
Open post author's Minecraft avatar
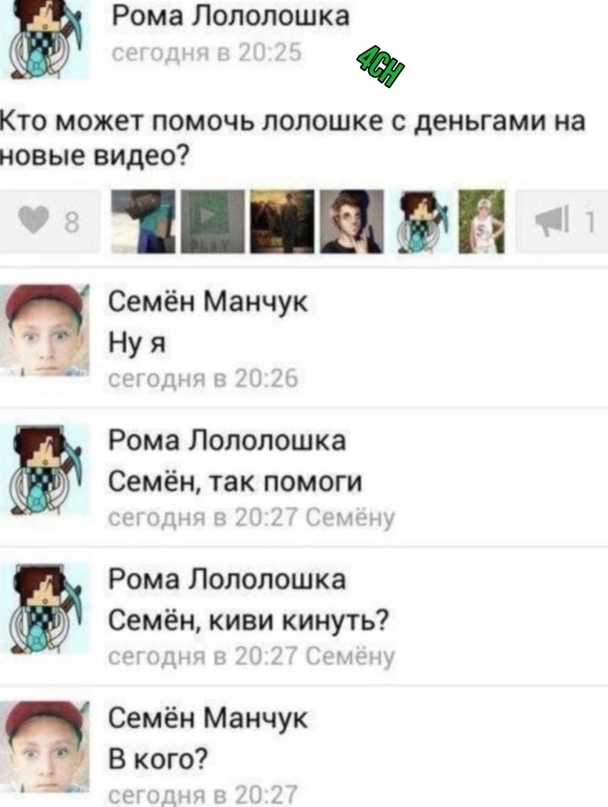pos(45,40)
